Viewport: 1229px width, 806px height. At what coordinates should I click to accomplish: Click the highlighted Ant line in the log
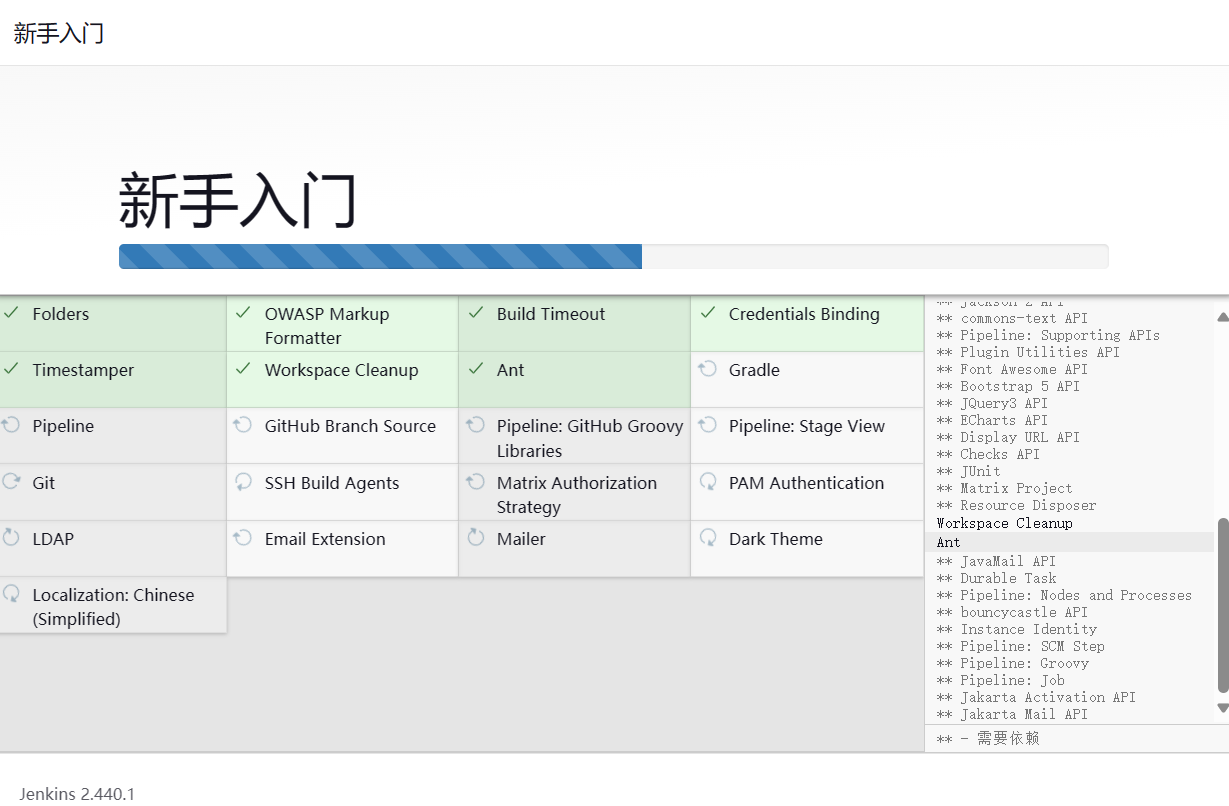click(x=948, y=542)
